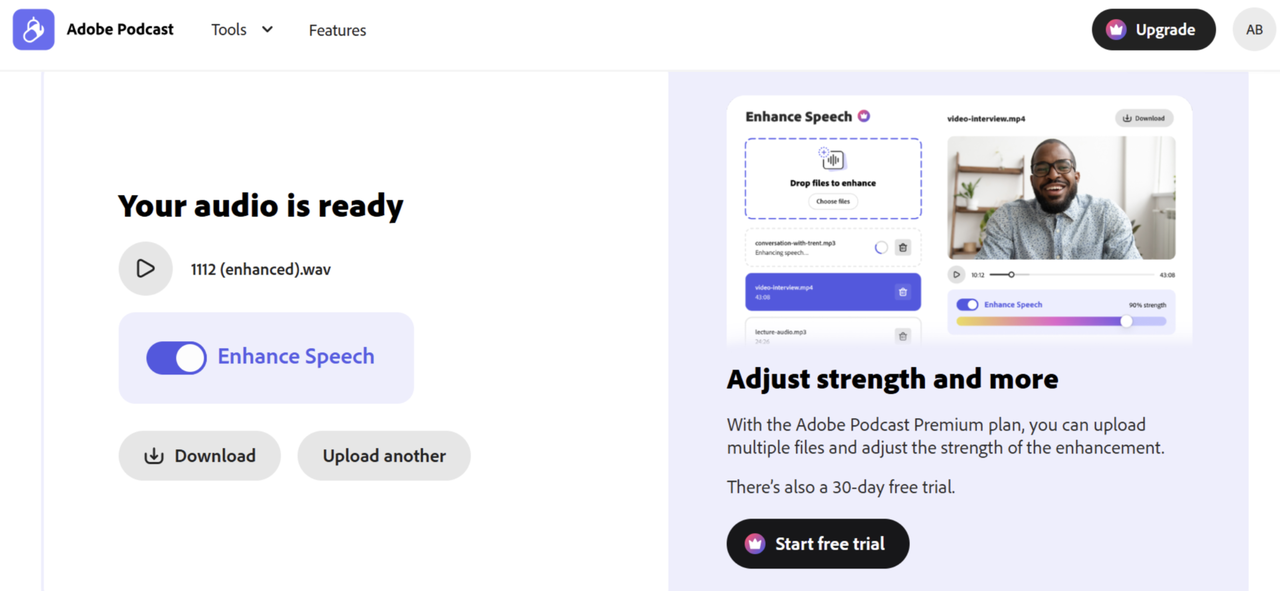Expand the Tools dropdown chevron
Viewport: 1280px width, 591px height.
click(267, 30)
